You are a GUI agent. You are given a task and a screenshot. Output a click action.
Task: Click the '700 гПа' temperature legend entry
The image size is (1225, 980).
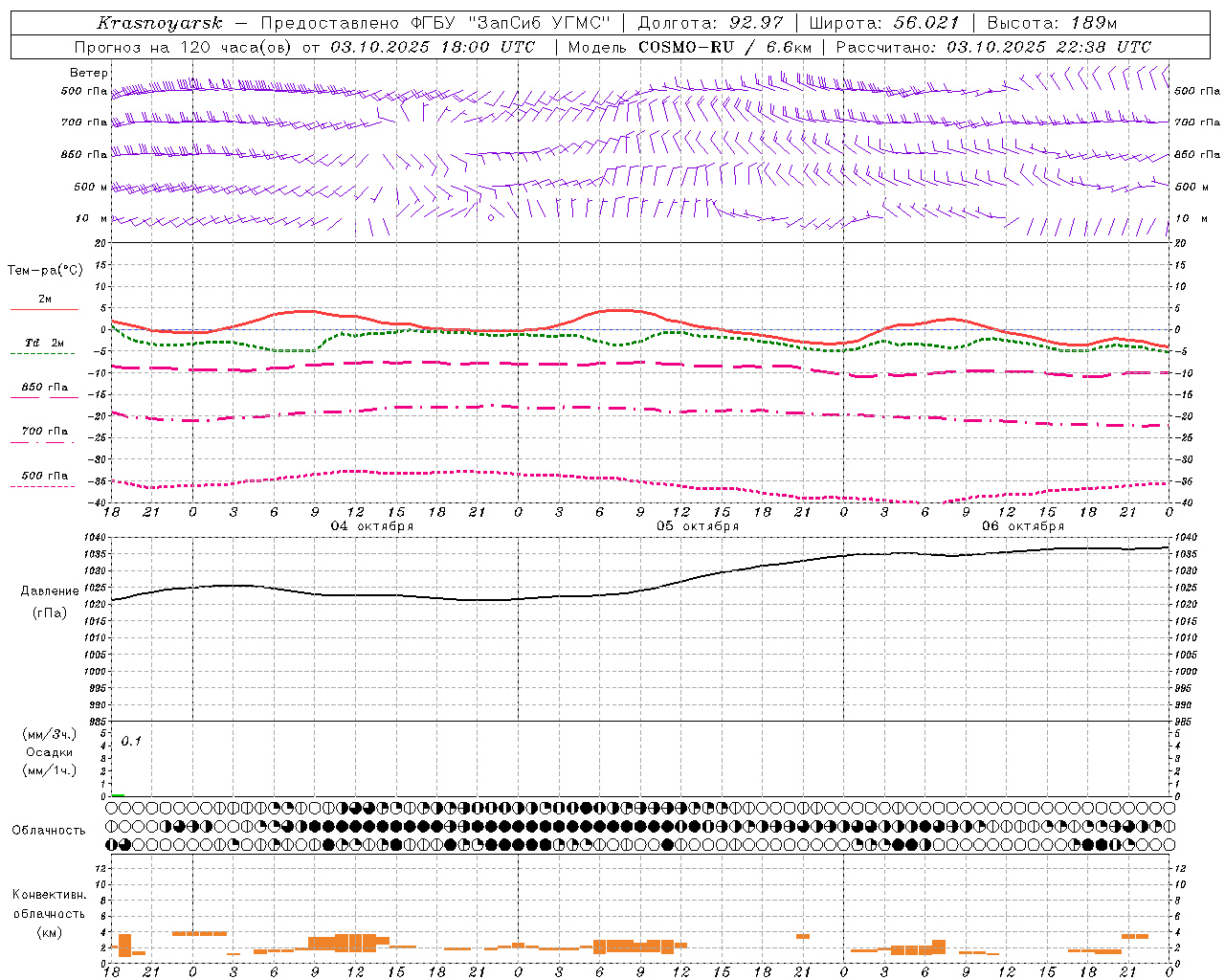45,432
